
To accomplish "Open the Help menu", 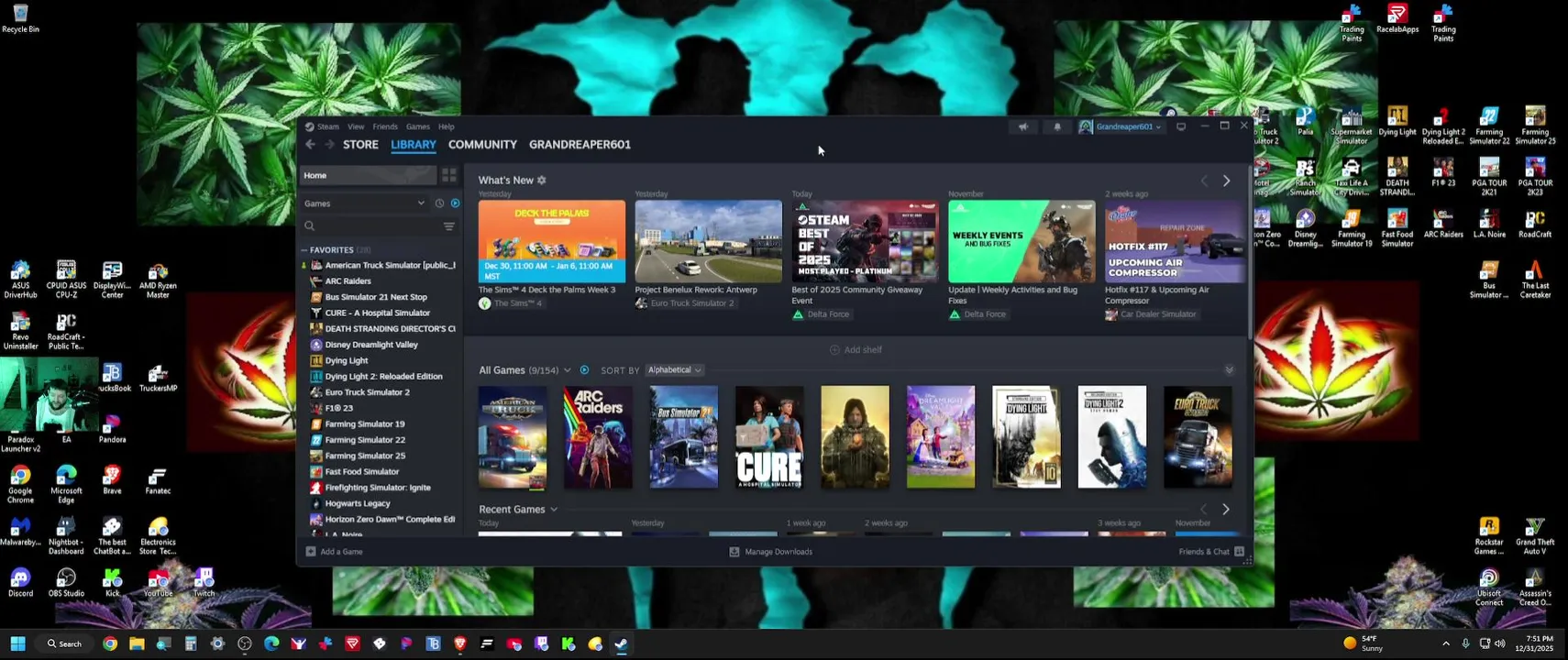I will tap(447, 127).
